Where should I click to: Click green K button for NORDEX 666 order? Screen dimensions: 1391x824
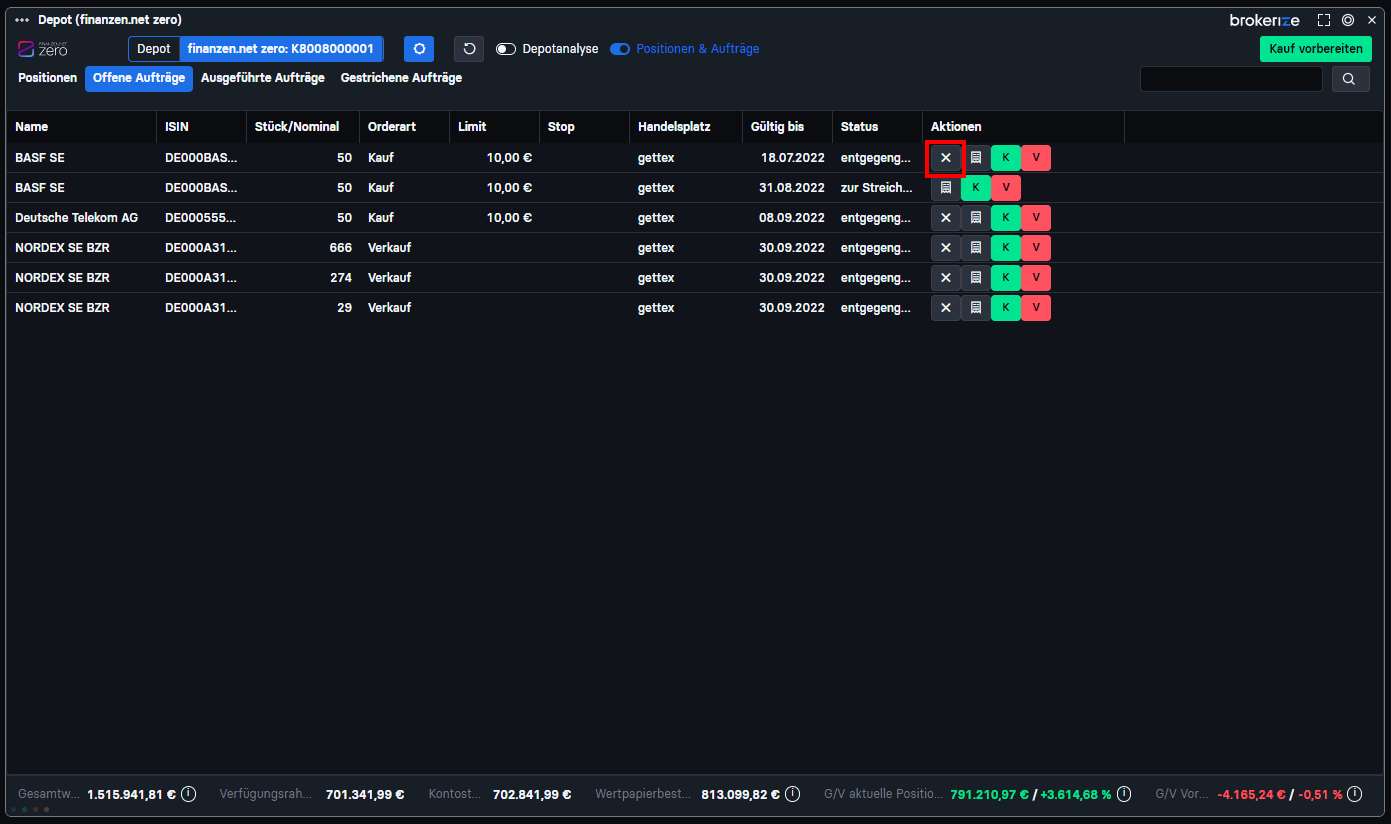pyautogui.click(x=1006, y=248)
